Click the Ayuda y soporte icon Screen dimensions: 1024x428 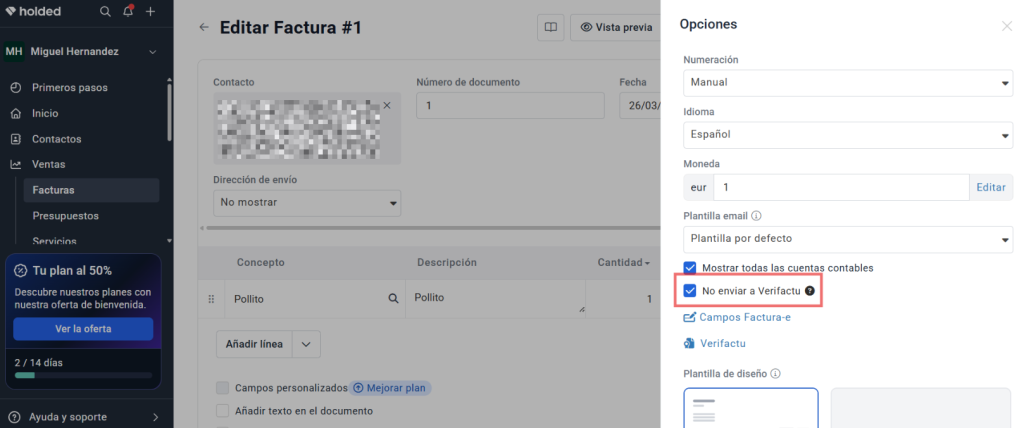(16, 417)
